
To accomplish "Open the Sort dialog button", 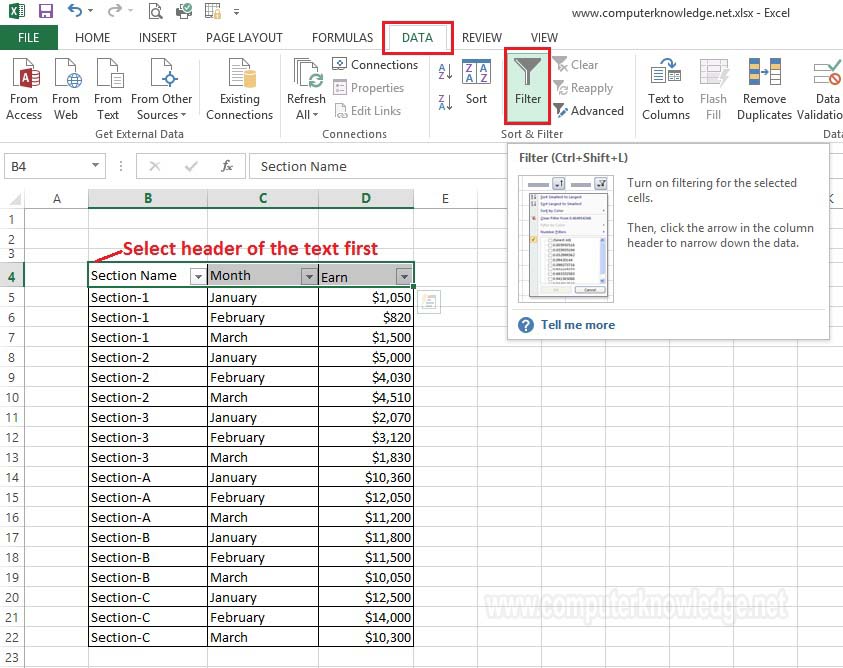I will point(476,82).
